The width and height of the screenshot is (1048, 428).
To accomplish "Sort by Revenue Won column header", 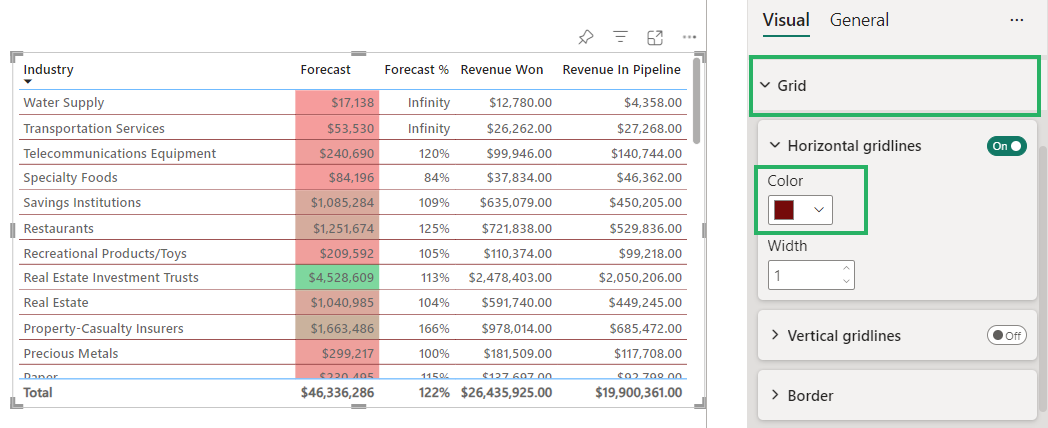I will pyautogui.click(x=502, y=69).
